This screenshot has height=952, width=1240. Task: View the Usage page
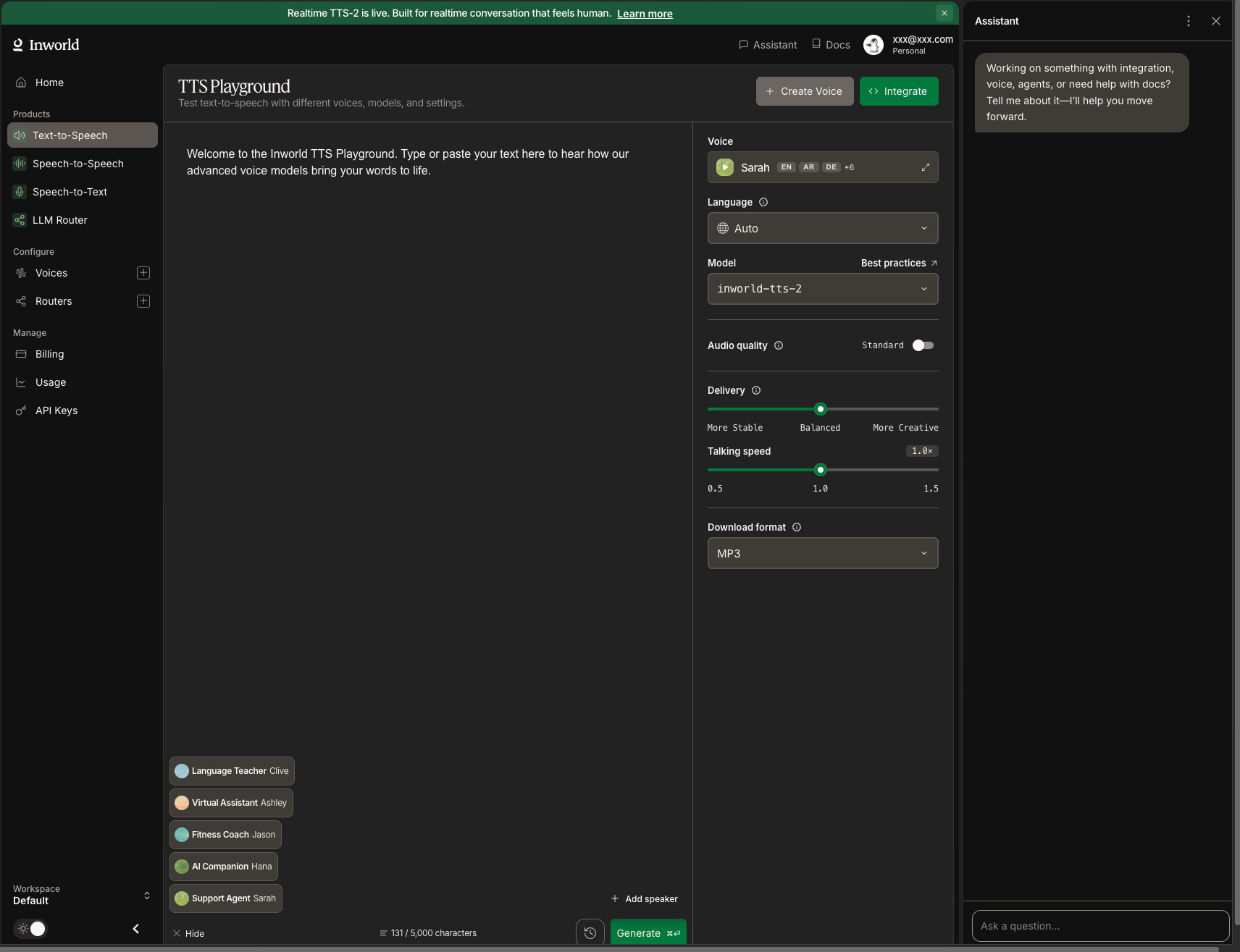click(x=83, y=382)
